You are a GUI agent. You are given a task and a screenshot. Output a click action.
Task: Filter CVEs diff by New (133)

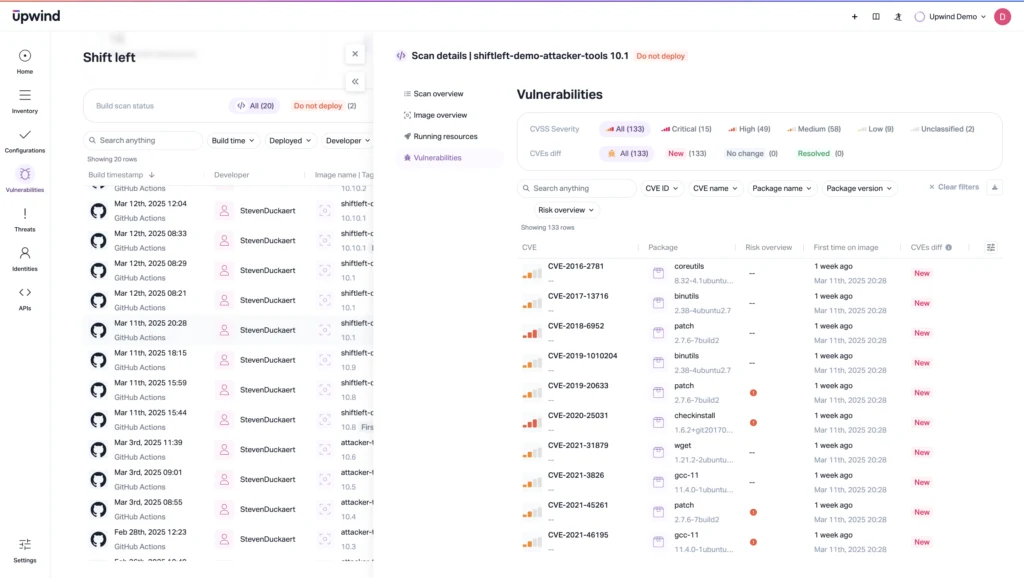pos(687,153)
